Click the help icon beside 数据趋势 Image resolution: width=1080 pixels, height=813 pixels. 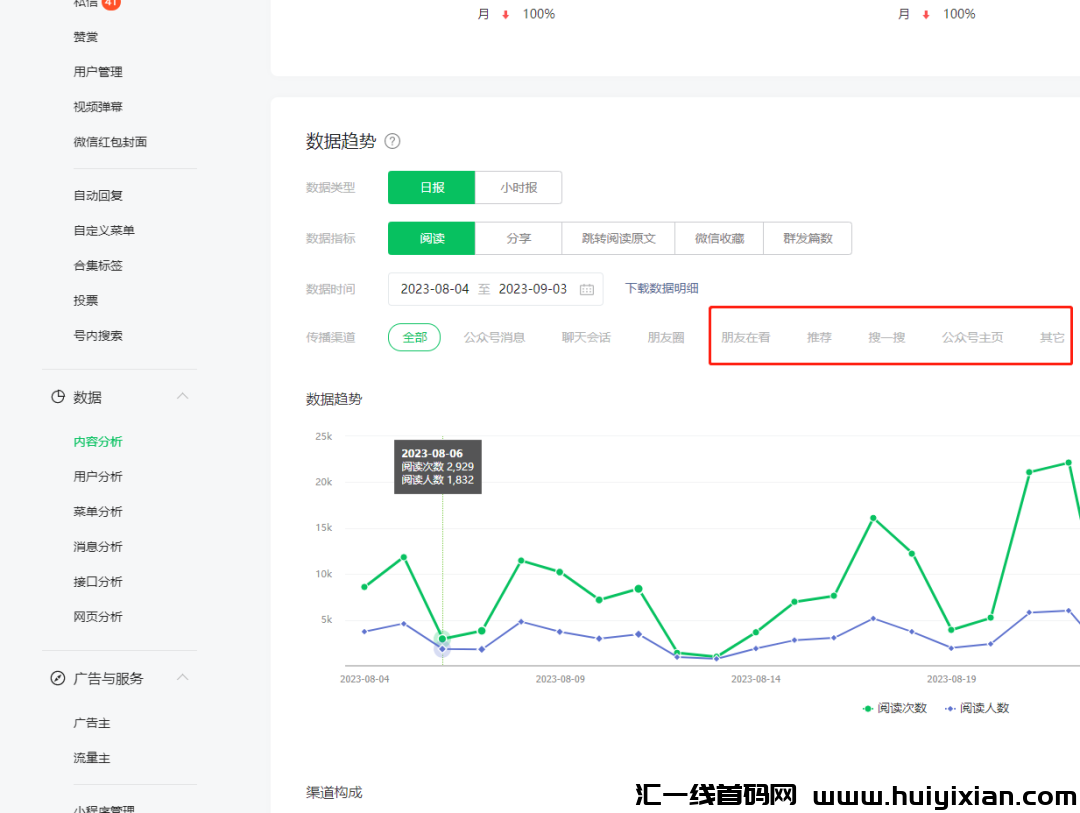pyautogui.click(x=392, y=142)
